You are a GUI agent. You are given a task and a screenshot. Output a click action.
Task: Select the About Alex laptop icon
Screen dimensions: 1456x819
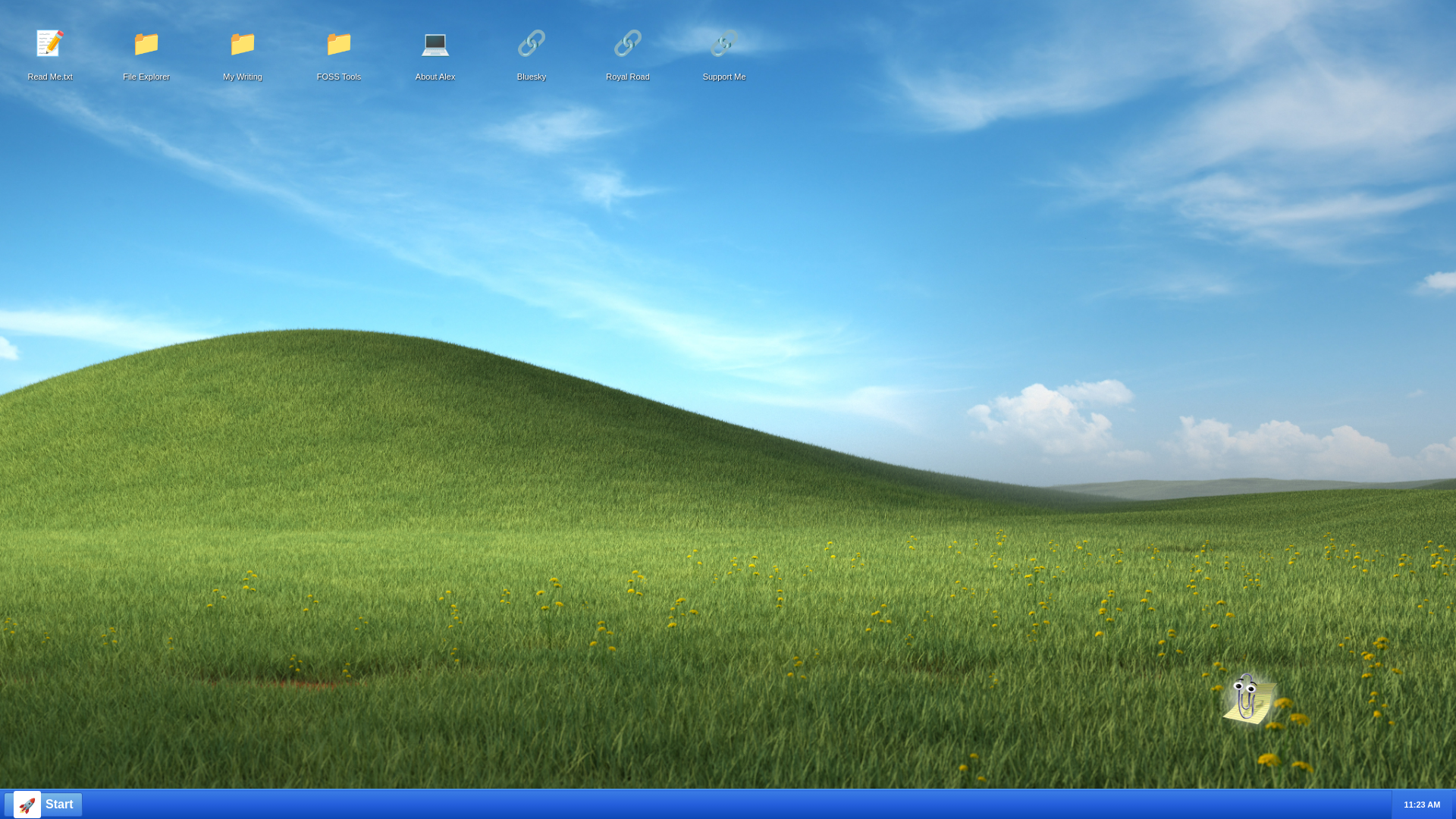(435, 44)
